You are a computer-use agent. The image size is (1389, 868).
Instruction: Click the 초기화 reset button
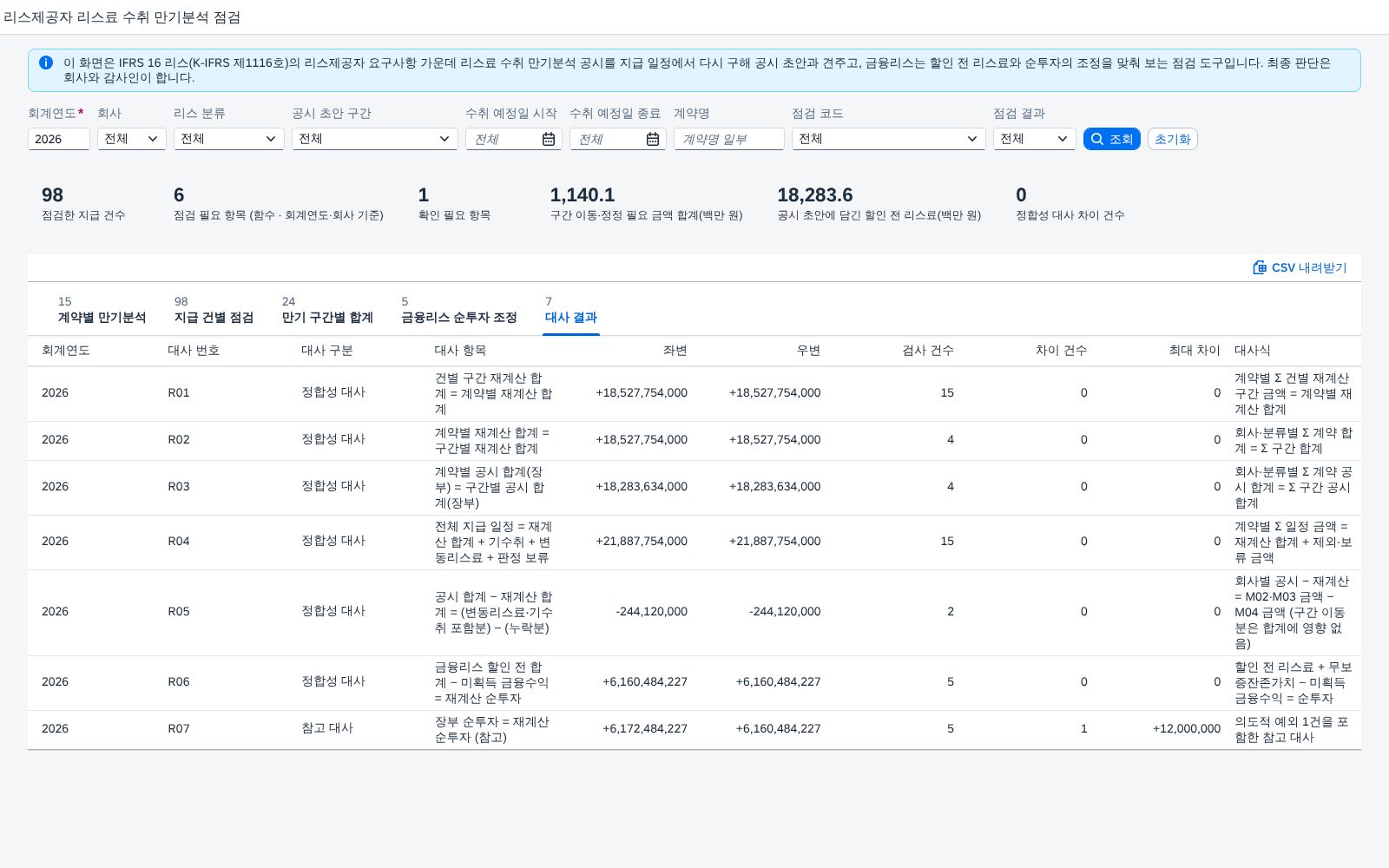pyautogui.click(x=1173, y=139)
